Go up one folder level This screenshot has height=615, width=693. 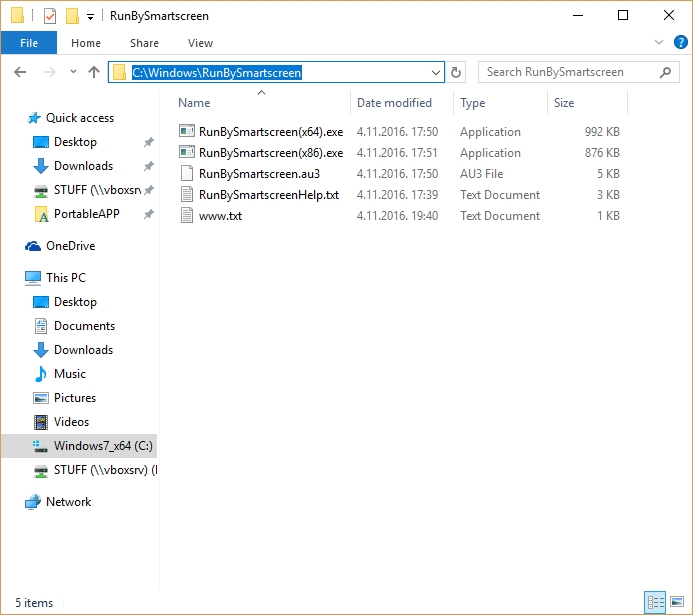pos(94,72)
